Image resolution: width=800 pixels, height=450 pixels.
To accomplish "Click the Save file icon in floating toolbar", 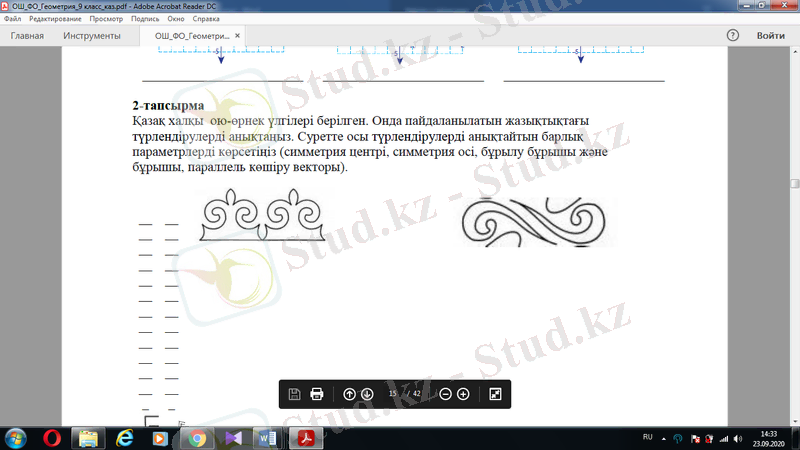I will coord(294,394).
